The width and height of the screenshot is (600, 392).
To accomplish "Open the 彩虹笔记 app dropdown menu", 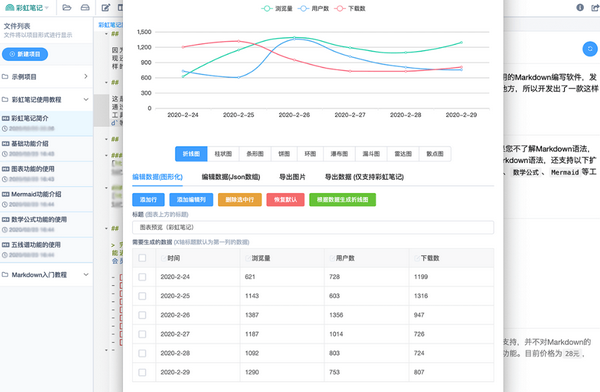I will click(27, 8).
